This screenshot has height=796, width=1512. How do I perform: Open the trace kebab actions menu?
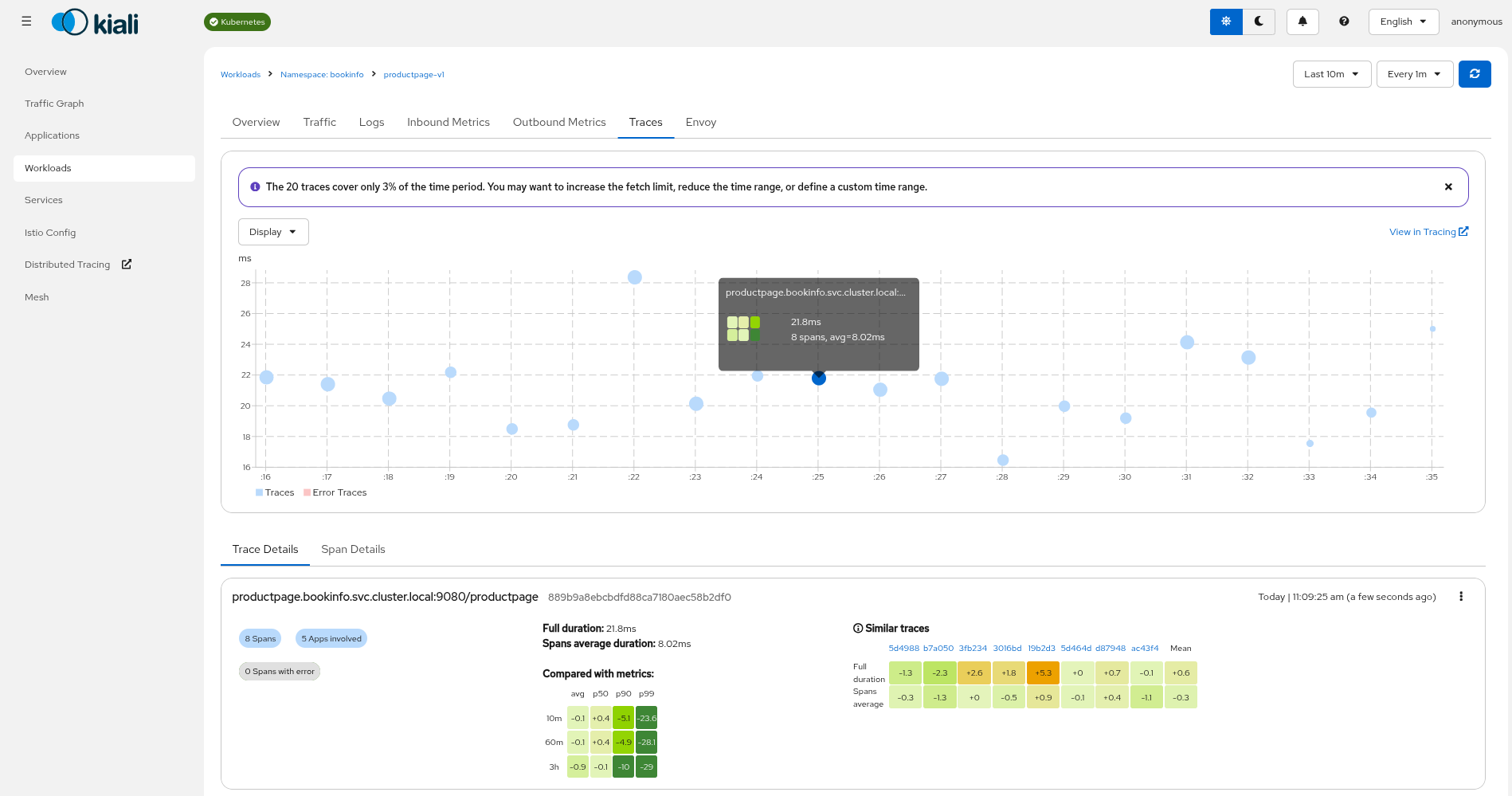pyautogui.click(x=1460, y=597)
